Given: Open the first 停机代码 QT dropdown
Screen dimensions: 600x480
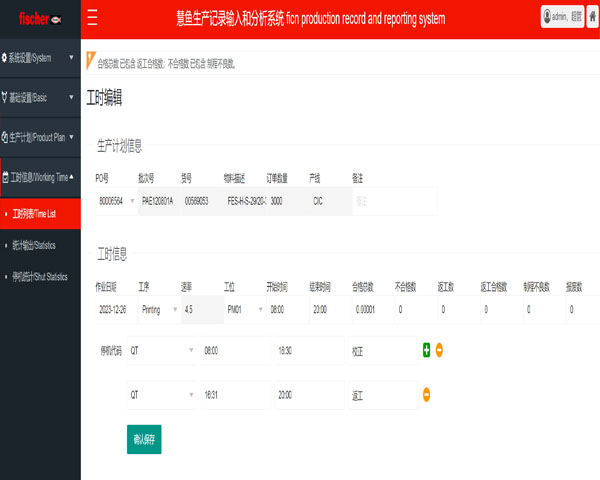Looking at the screenshot, I should 161,351.
